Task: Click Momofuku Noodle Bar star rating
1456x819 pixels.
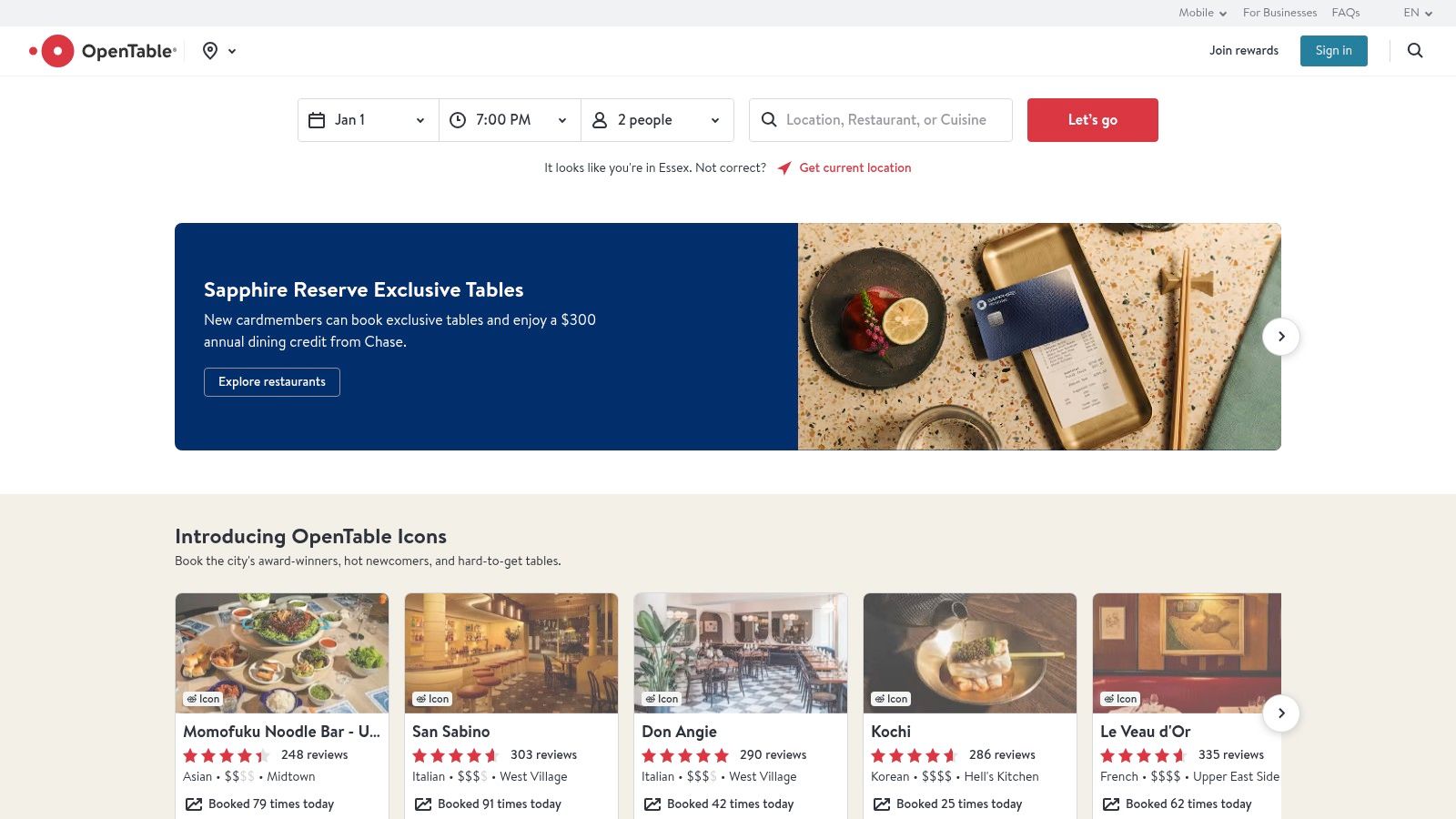Action: click(x=227, y=755)
